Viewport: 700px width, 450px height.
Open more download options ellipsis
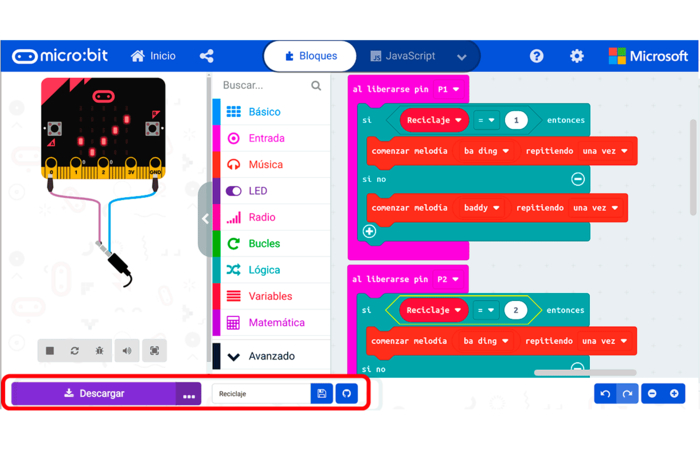189,394
